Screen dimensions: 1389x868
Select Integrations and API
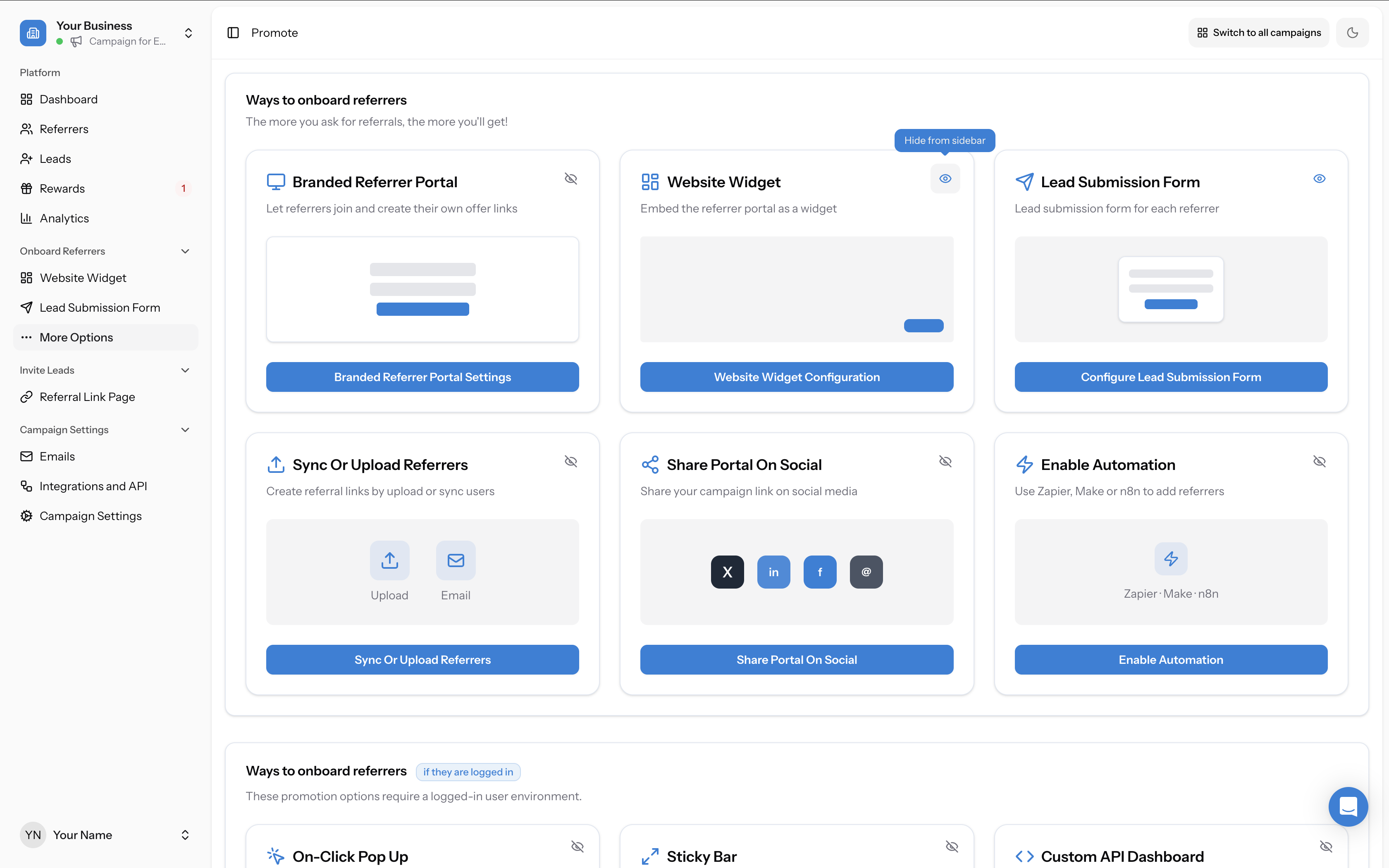93,486
